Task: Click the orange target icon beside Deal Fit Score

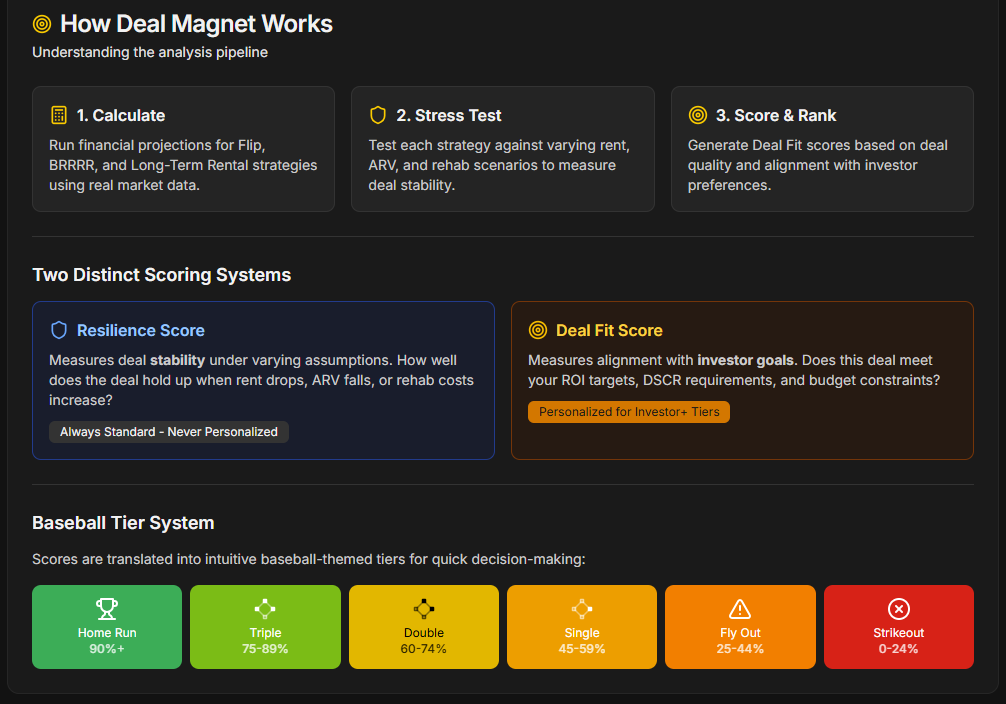Action: click(x=538, y=330)
